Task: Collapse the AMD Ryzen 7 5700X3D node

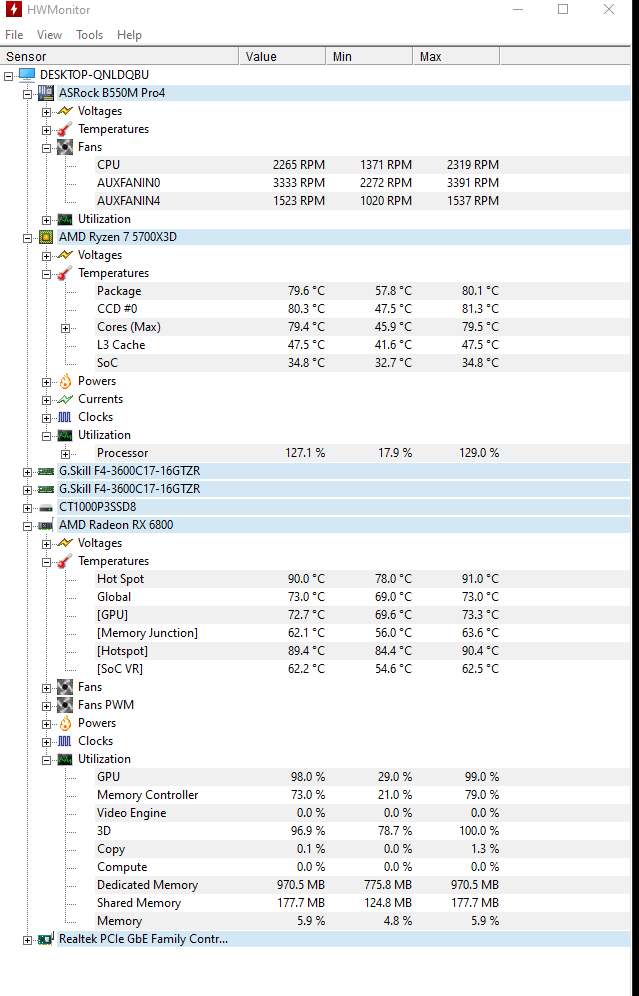Action: (x=27, y=238)
